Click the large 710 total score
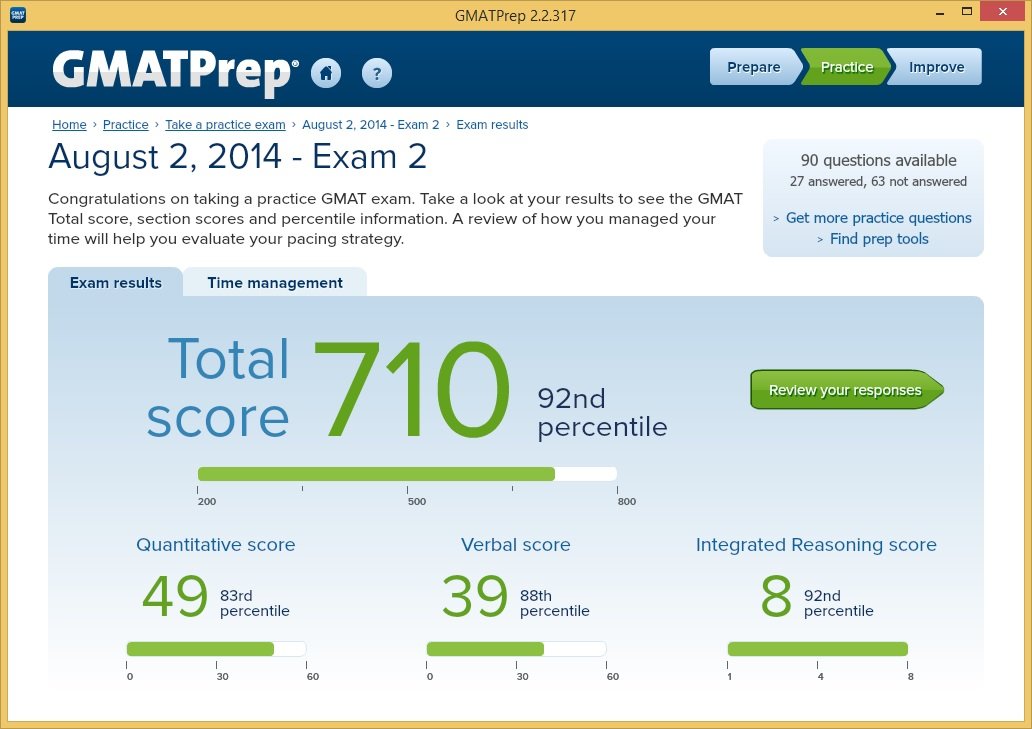Image resolution: width=1032 pixels, height=729 pixels. (x=411, y=390)
